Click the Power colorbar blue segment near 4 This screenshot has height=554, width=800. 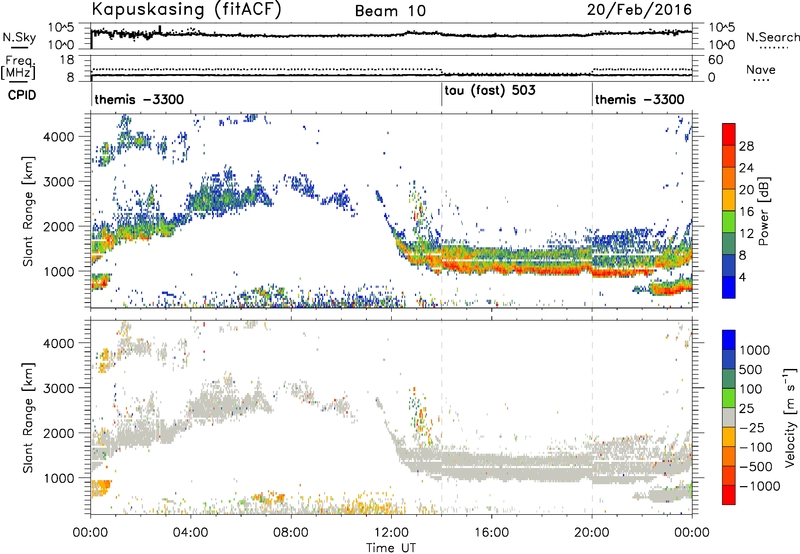[x=729, y=287]
